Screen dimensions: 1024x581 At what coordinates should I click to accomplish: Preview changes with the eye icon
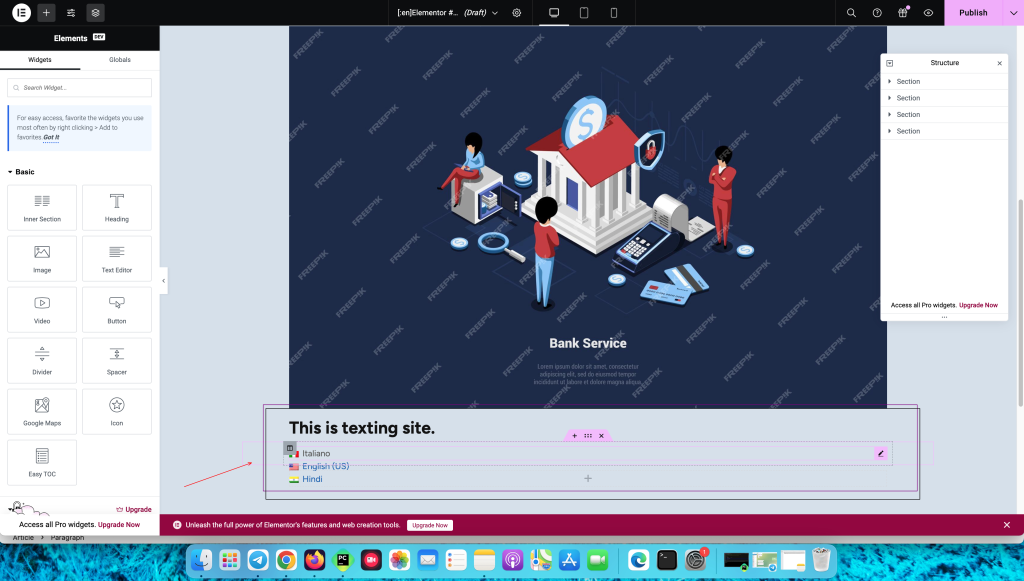(x=928, y=12)
